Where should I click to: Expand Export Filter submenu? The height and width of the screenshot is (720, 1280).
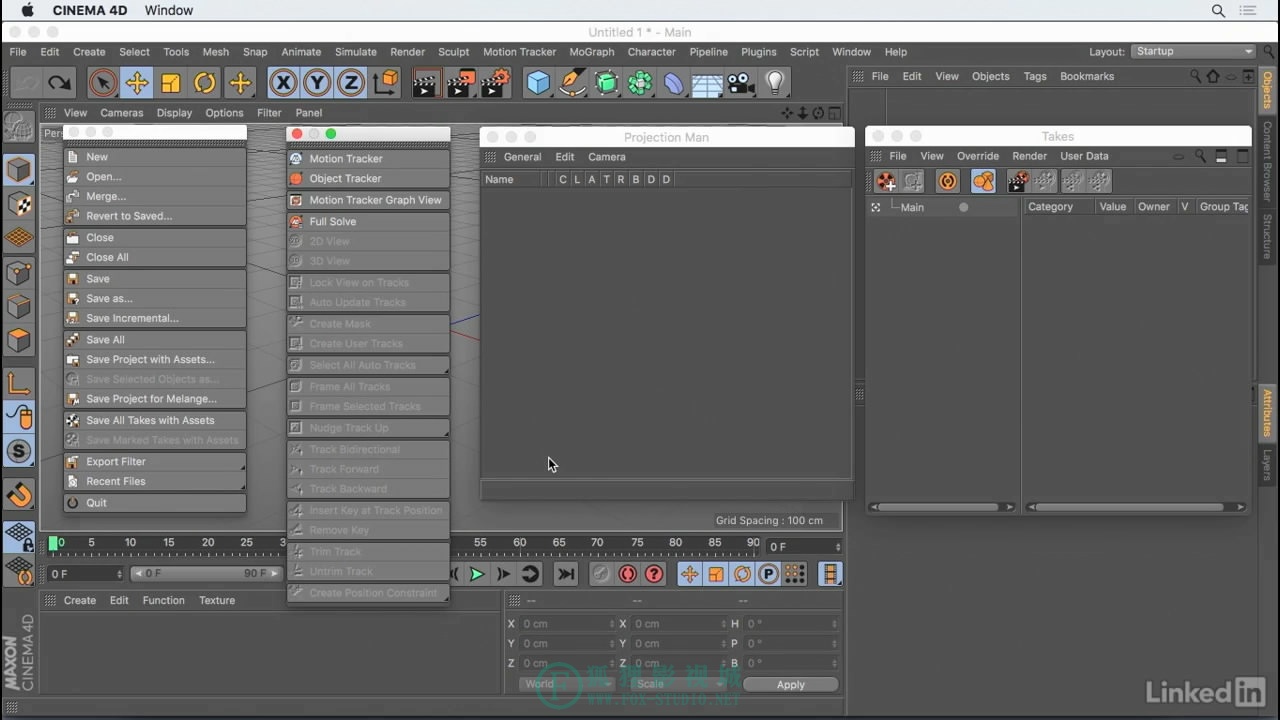155,462
